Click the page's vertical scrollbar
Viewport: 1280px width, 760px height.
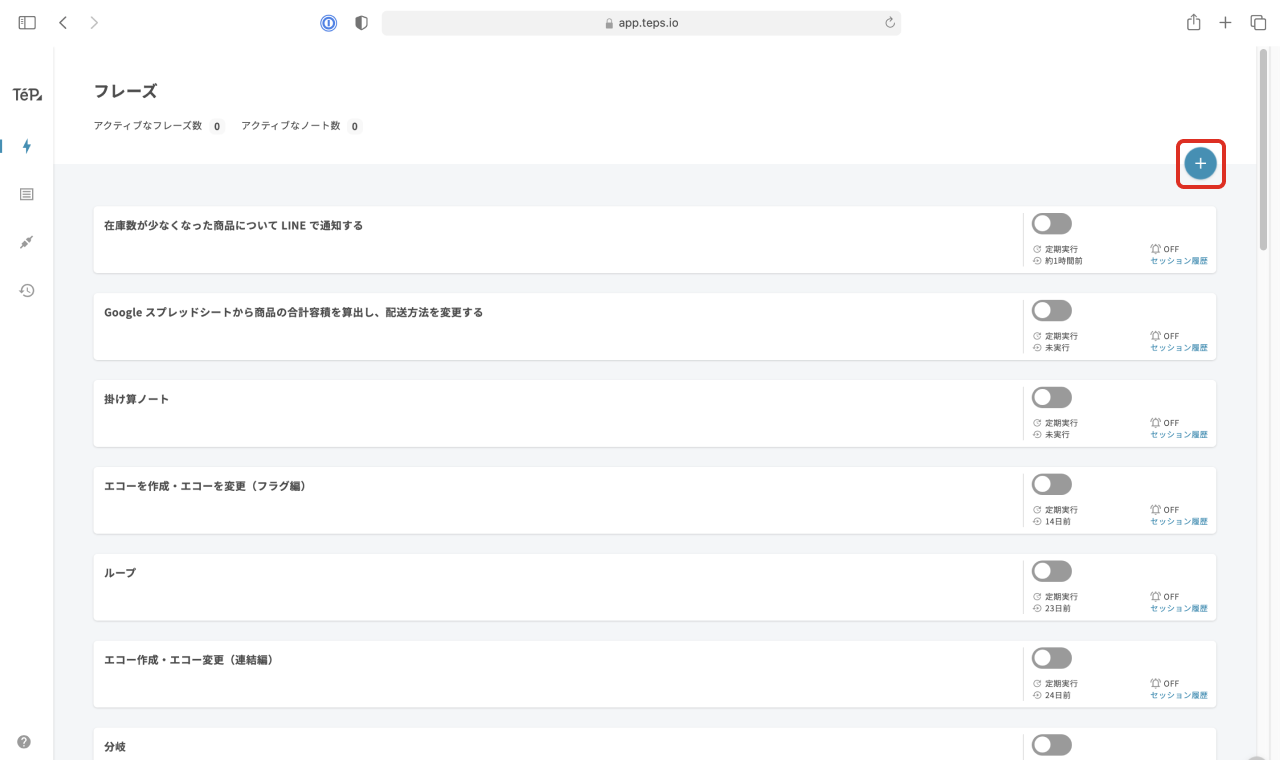(1263, 150)
